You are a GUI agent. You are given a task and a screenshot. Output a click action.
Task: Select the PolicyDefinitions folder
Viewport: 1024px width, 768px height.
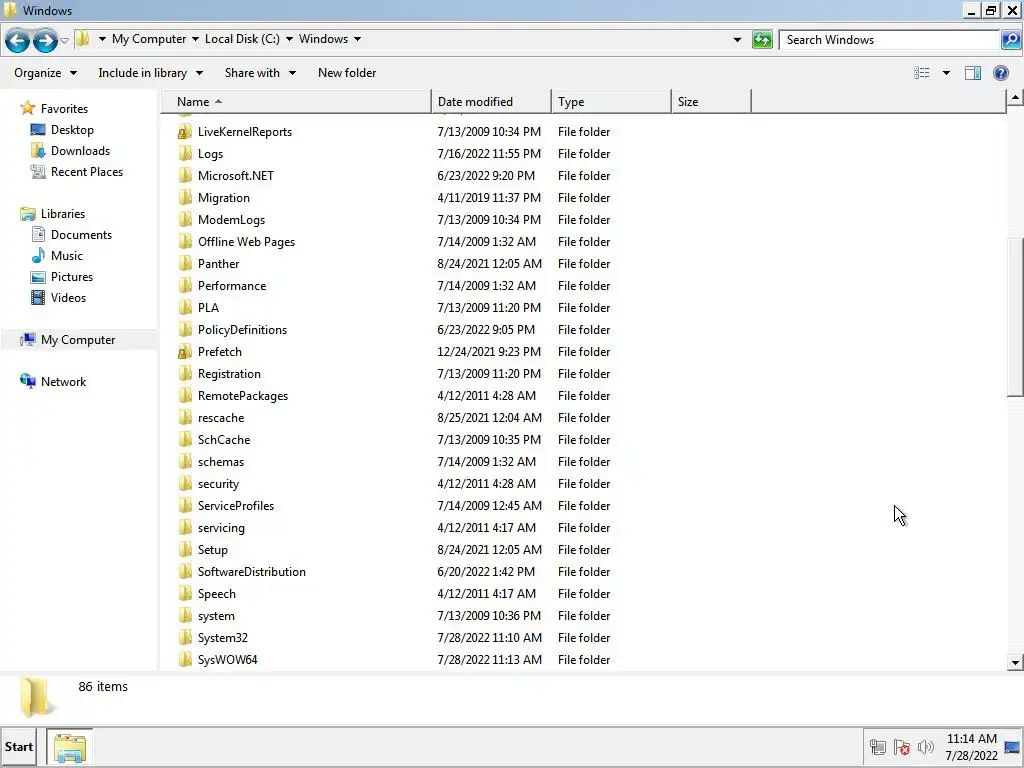click(242, 330)
